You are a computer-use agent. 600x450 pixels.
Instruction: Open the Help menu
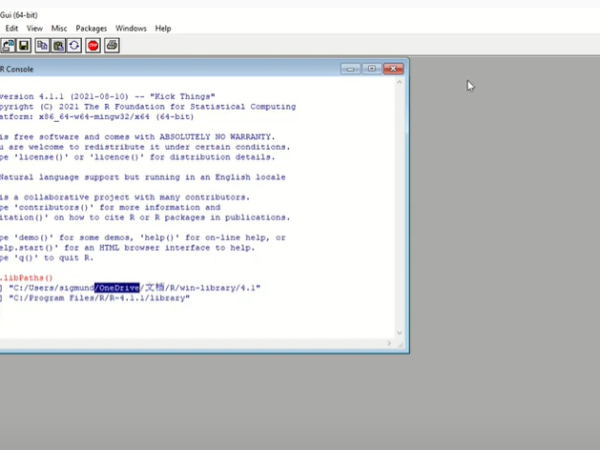click(x=163, y=28)
